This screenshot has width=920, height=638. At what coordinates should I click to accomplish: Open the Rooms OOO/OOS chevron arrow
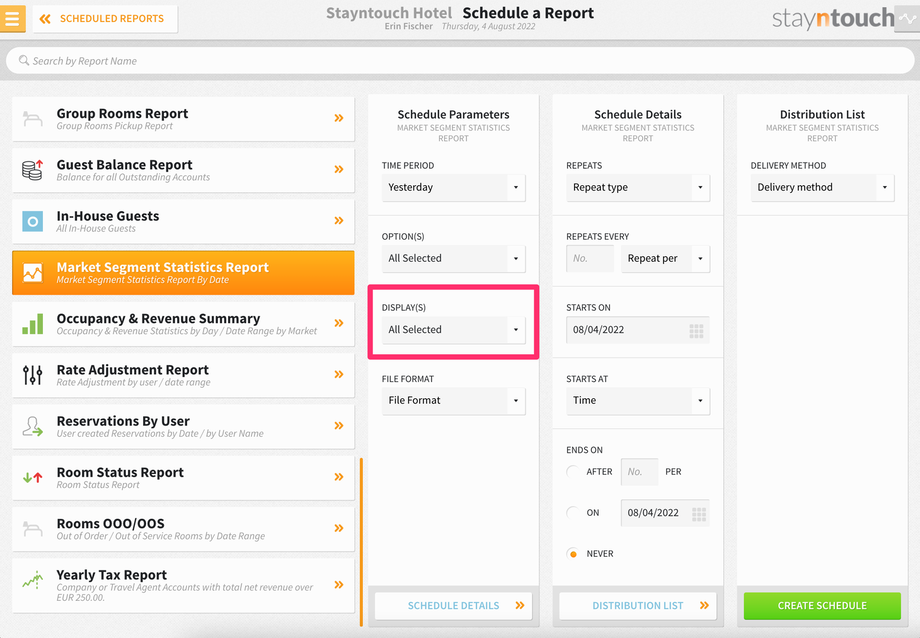(x=339, y=528)
